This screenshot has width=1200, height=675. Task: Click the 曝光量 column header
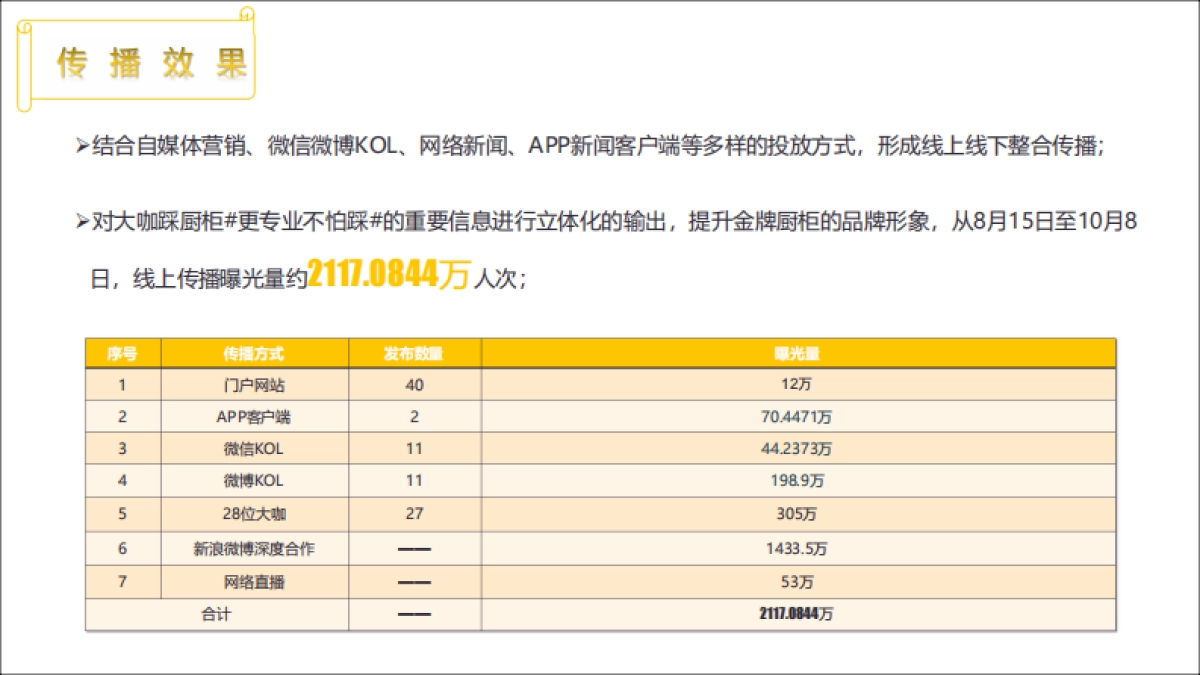pyautogui.click(x=795, y=352)
